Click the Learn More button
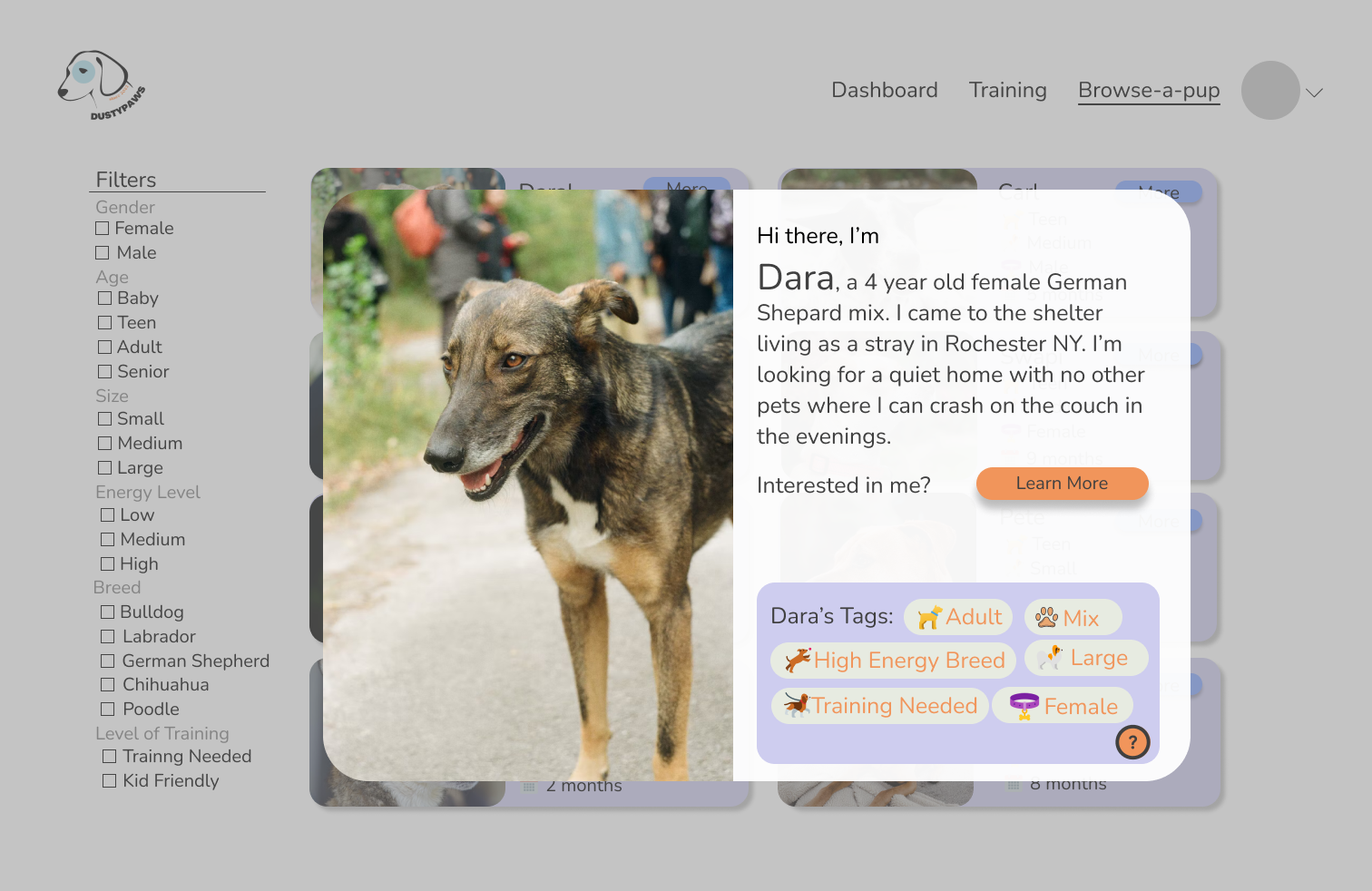The image size is (1372, 891). (1062, 484)
